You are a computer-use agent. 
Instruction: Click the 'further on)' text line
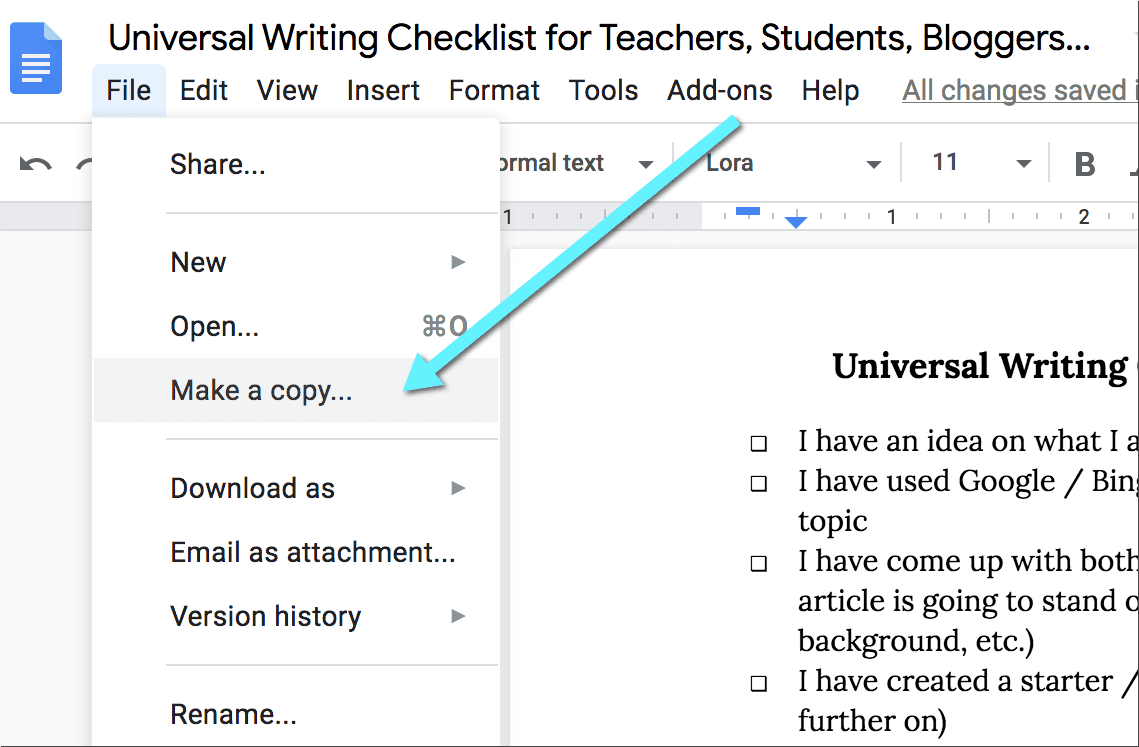pos(872,721)
